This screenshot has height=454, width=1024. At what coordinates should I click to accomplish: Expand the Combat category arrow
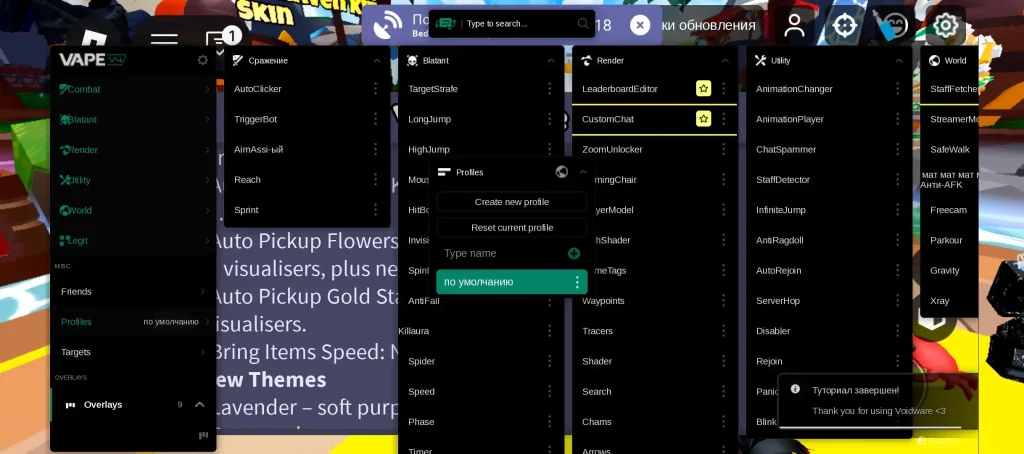(207, 89)
